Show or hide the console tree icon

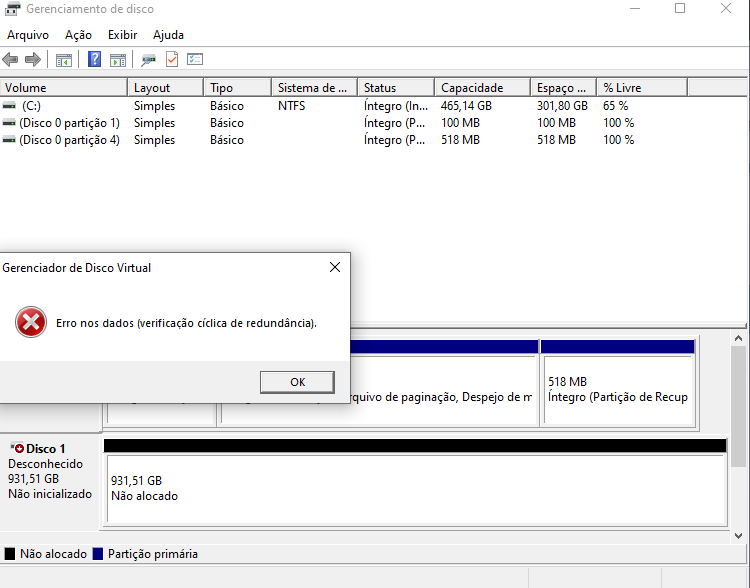pos(64,60)
